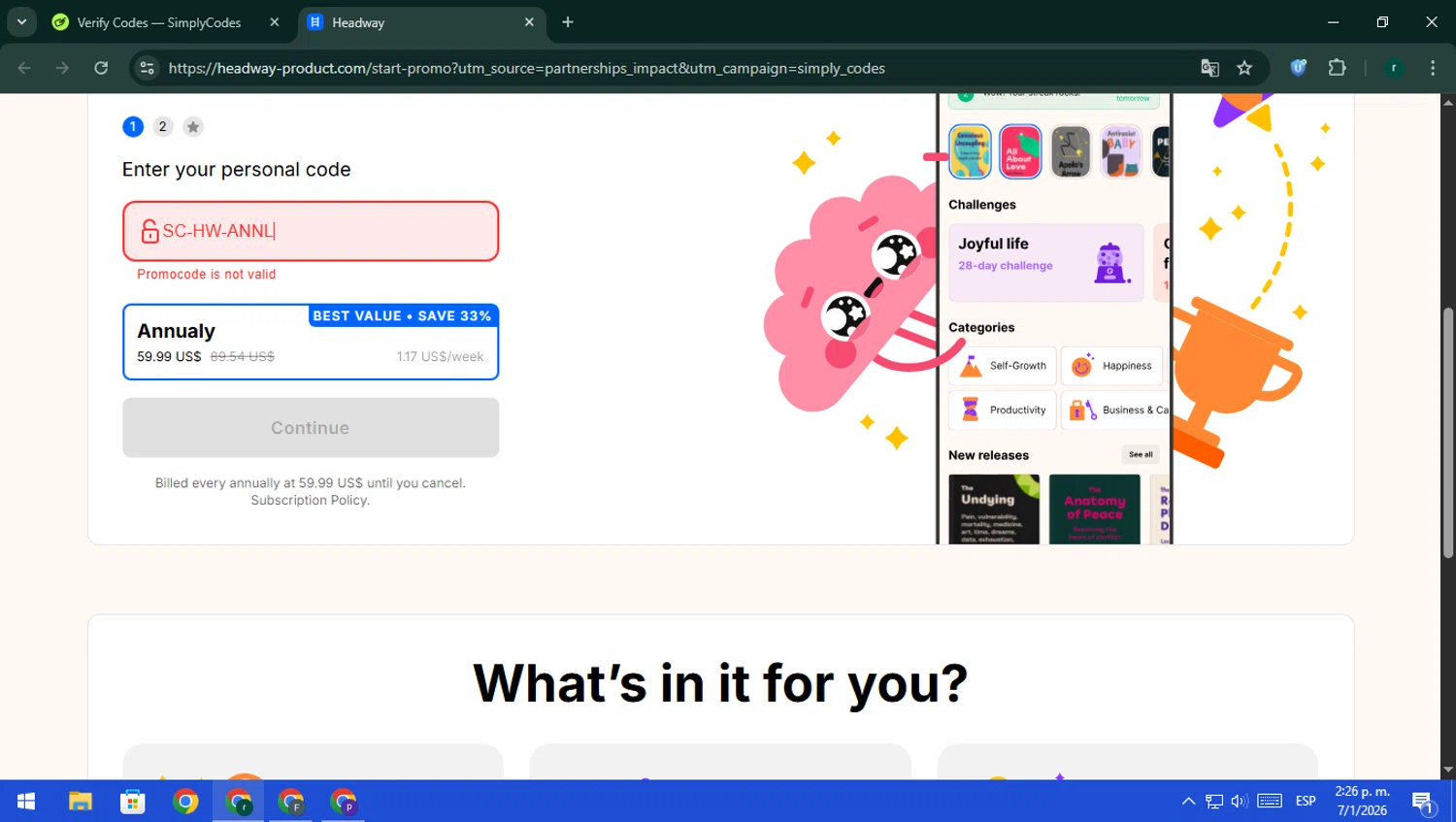This screenshot has height=822, width=1456.
Task: Go back to previous page
Action: (24, 68)
